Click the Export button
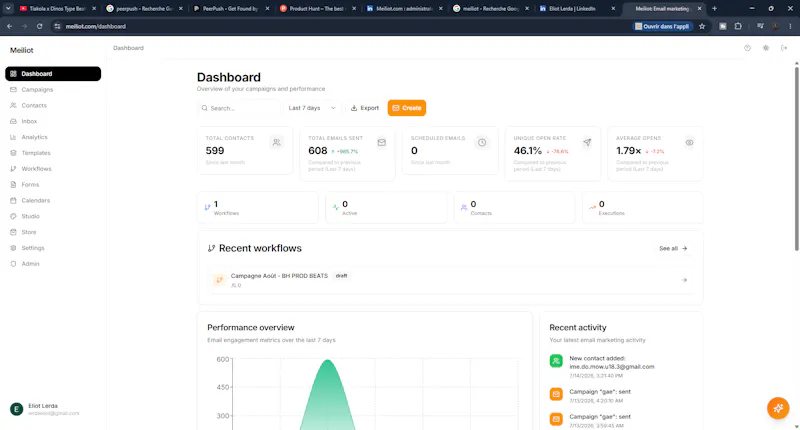The height and width of the screenshot is (430, 800). 365,108
